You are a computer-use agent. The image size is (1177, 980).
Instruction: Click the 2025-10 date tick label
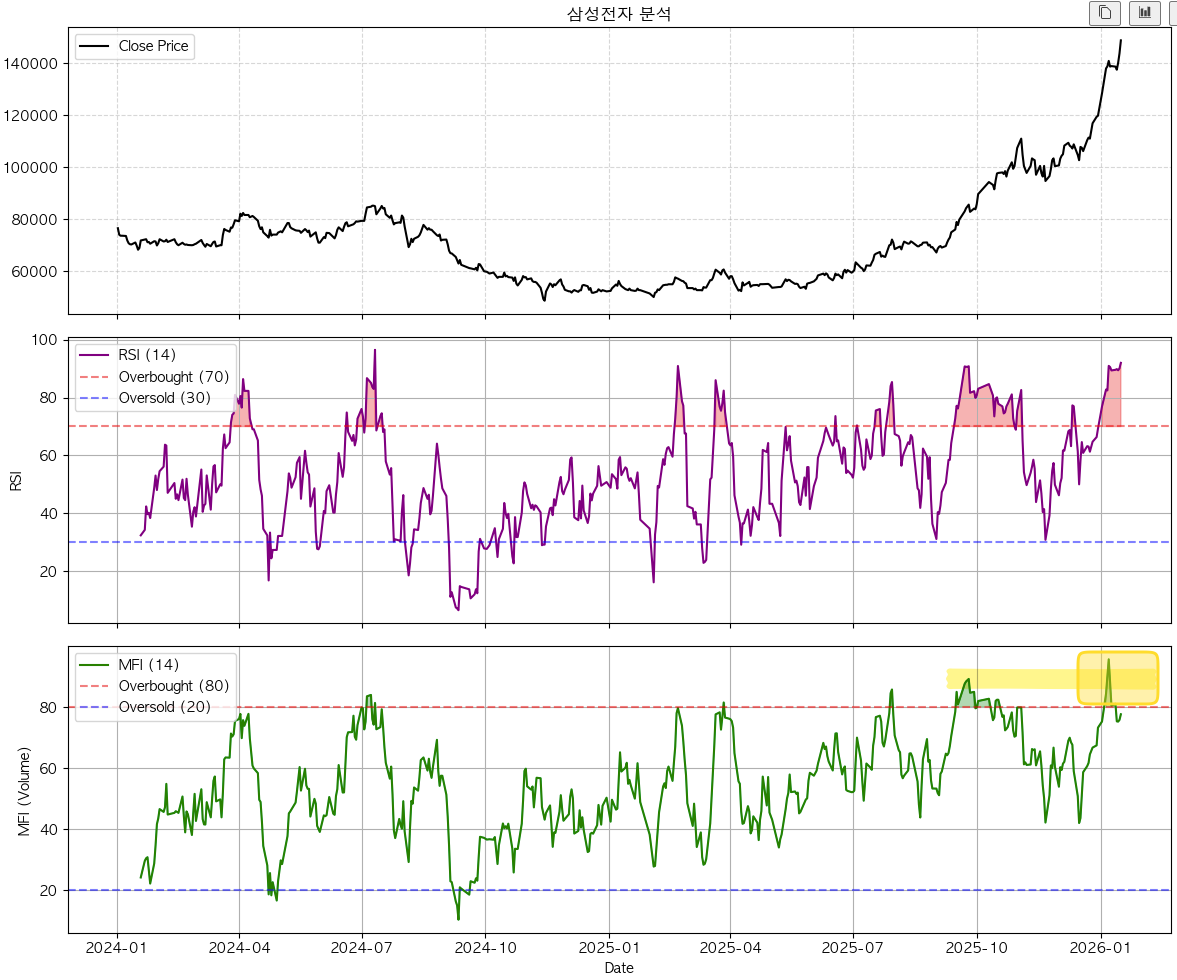point(977,948)
